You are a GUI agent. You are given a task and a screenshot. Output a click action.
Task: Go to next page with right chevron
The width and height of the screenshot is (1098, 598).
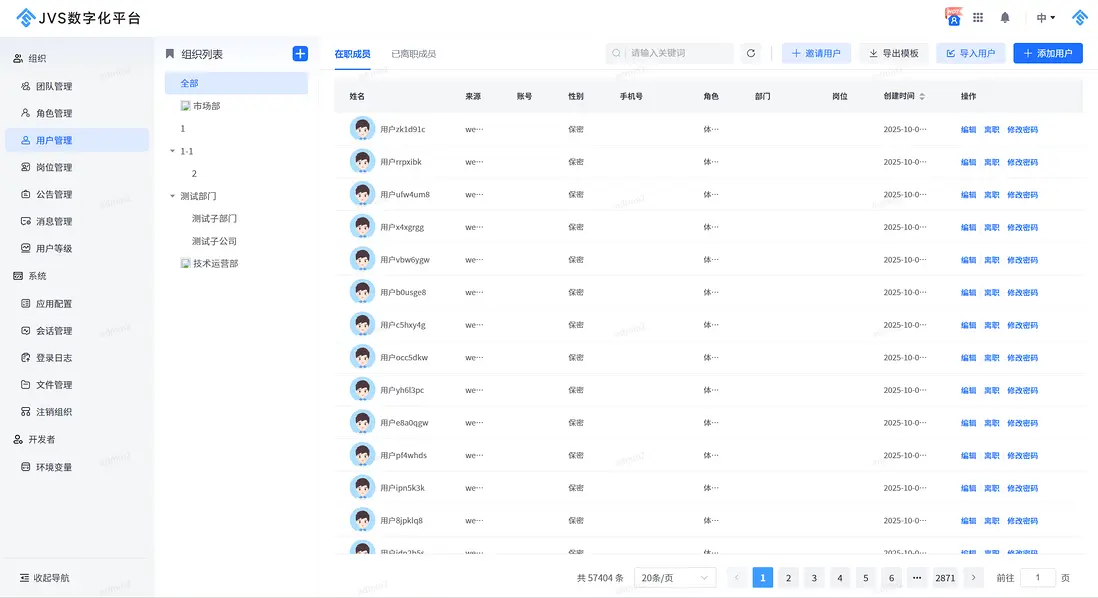(x=973, y=578)
